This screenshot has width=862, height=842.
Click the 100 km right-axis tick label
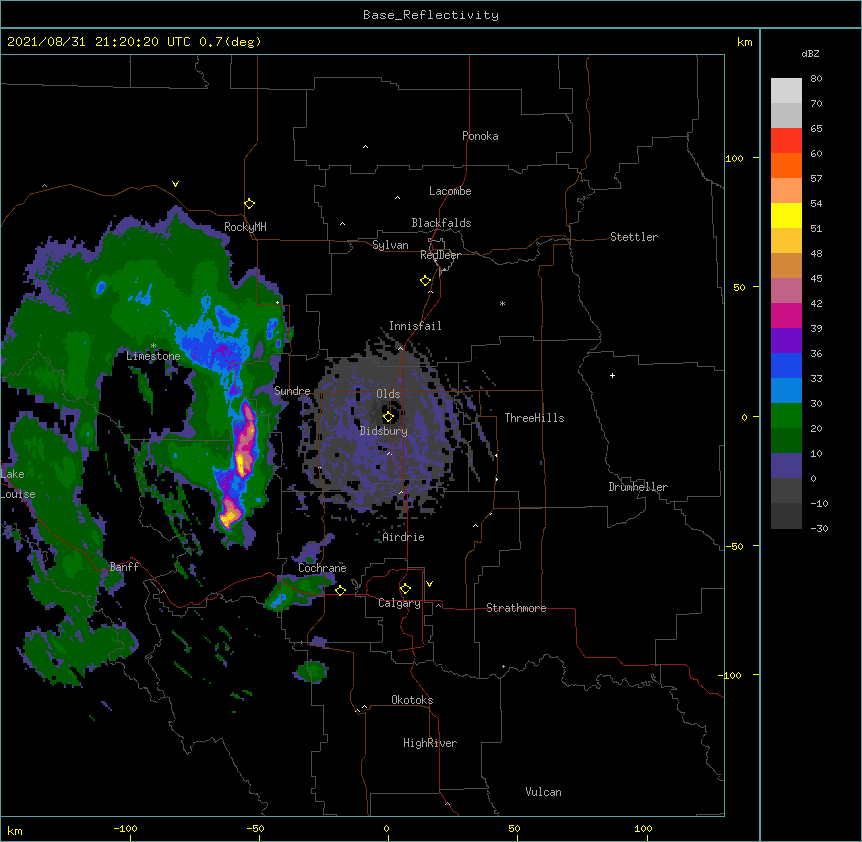pos(734,158)
